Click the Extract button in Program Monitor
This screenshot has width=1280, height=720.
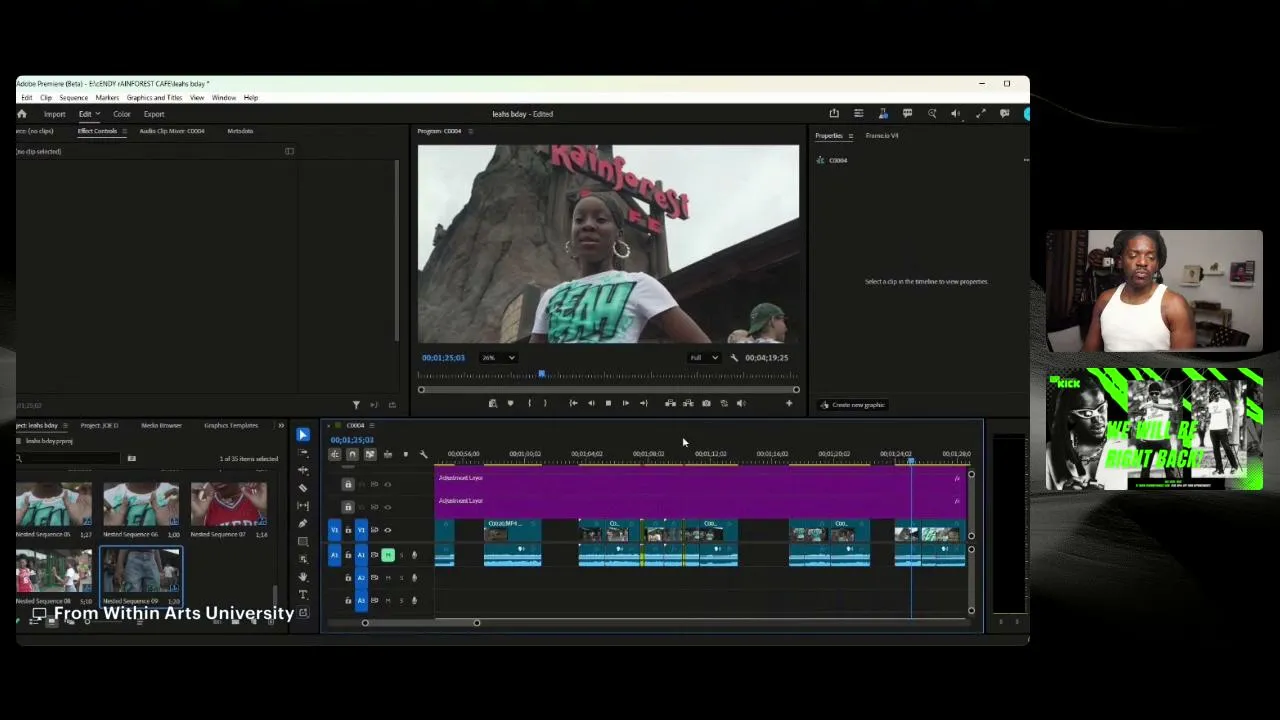688,404
